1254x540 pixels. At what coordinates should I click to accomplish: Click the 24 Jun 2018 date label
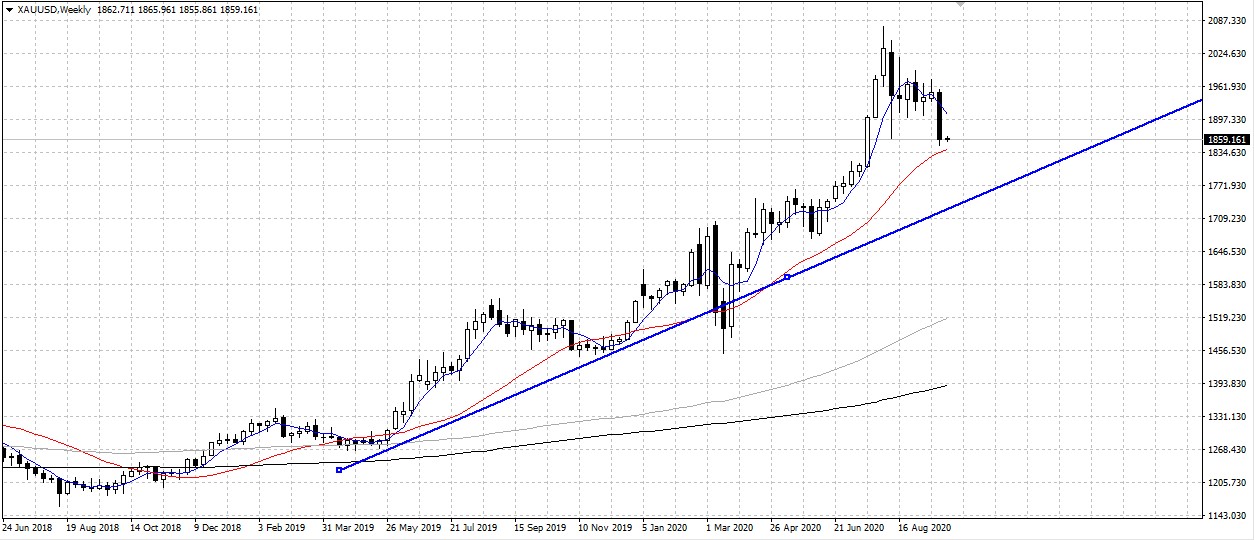(x=26, y=526)
